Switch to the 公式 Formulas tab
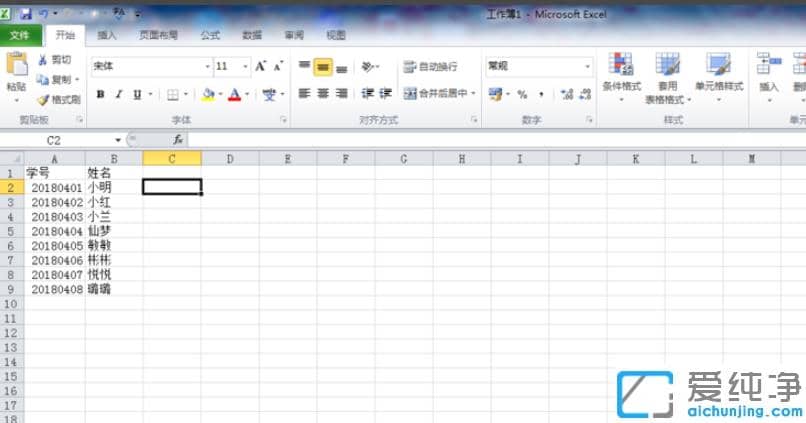This screenshot has width=806, height=423. (210, 35)
